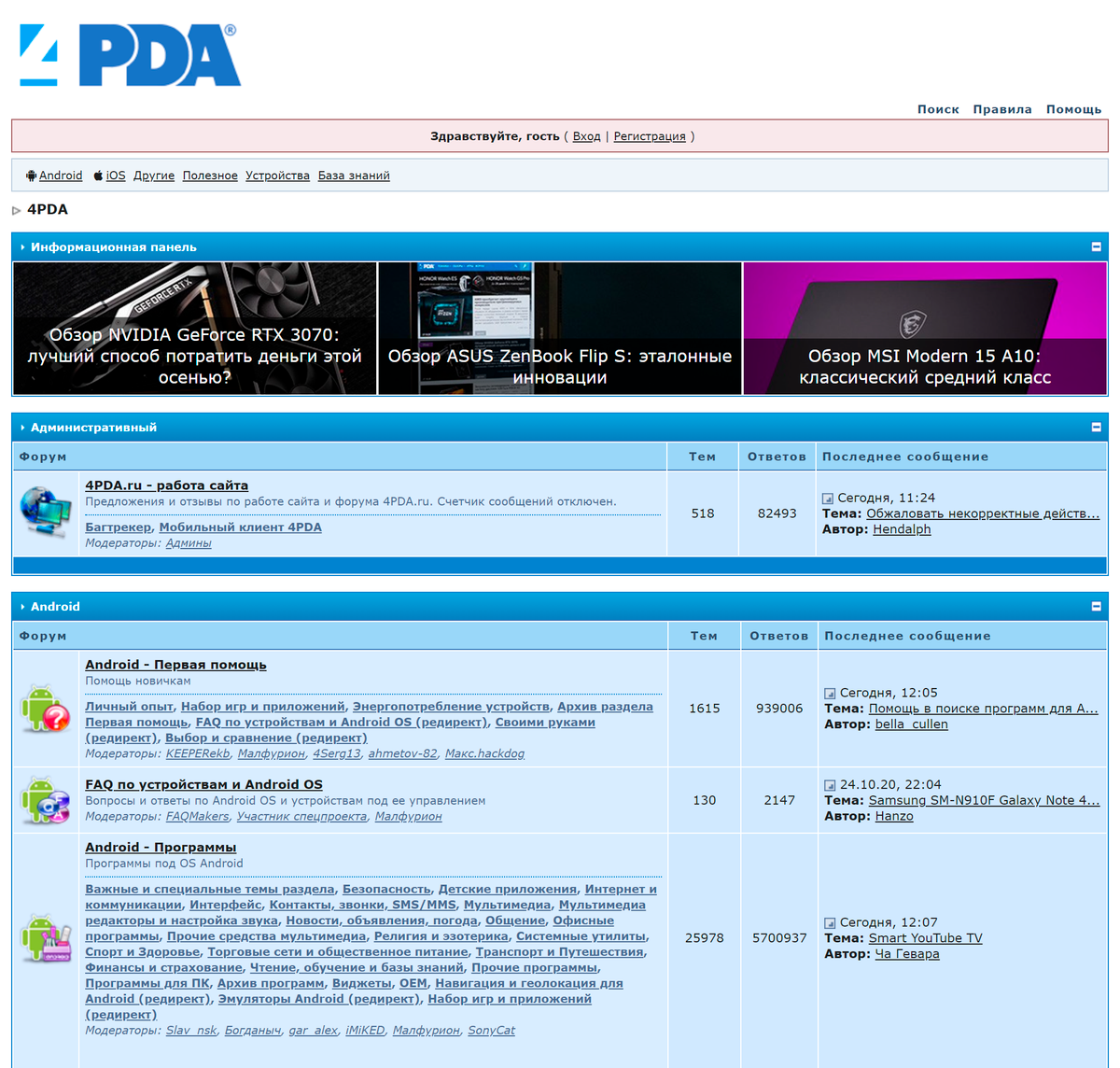Open the Android menu with robot icon
This screenshot has width=1120, height=1068.
54,176
